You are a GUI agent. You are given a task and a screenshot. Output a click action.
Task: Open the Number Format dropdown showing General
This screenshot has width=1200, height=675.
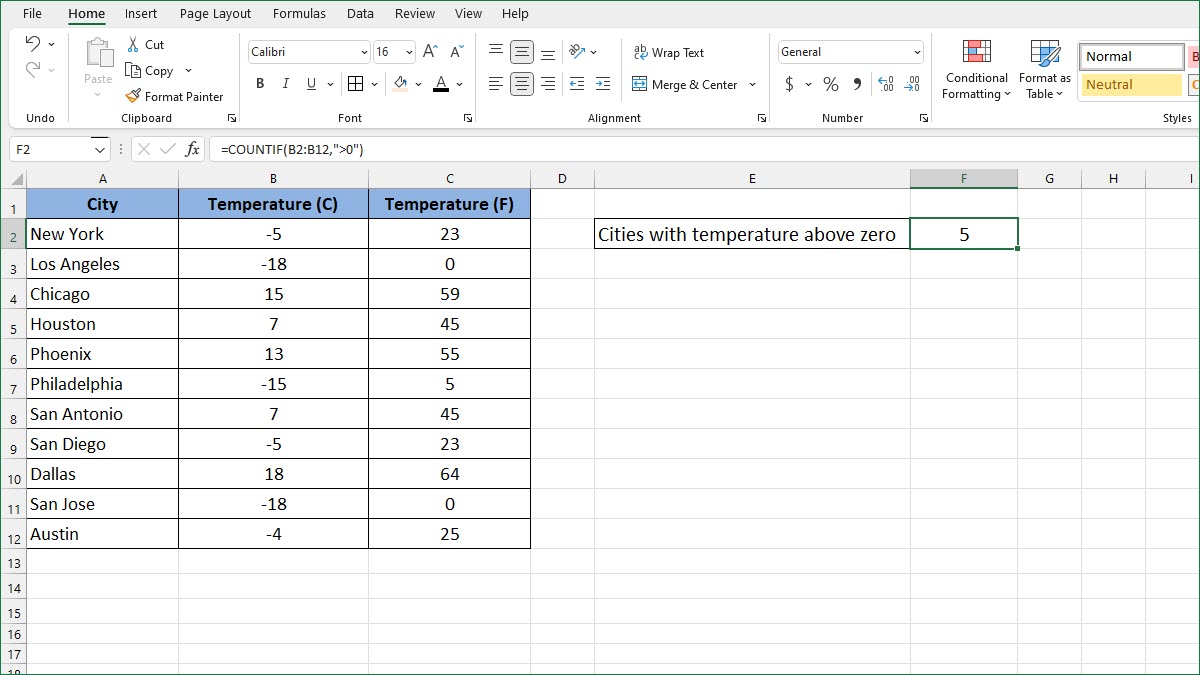pyautogui.click(x=849, y=51)
